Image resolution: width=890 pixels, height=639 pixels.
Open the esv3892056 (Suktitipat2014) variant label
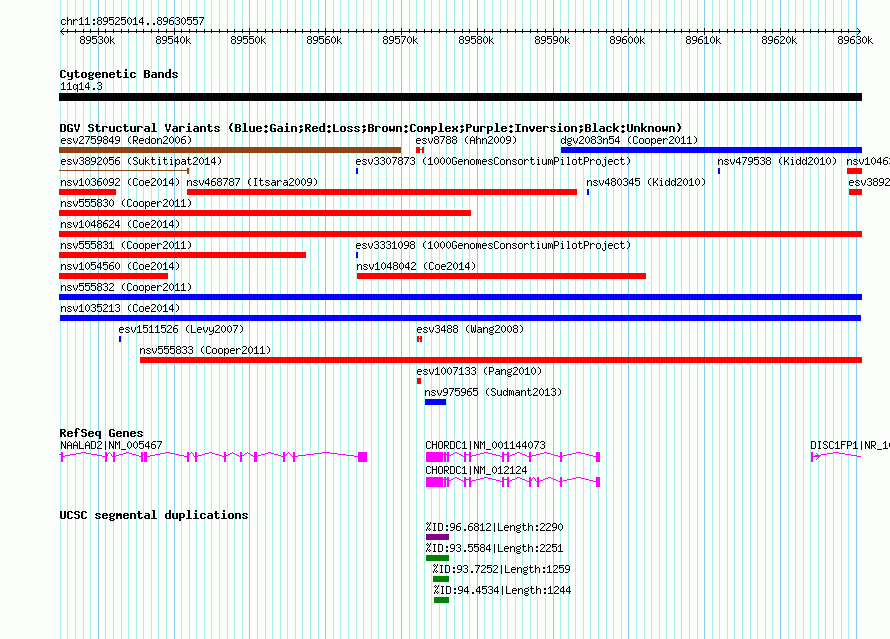point(141,161)
